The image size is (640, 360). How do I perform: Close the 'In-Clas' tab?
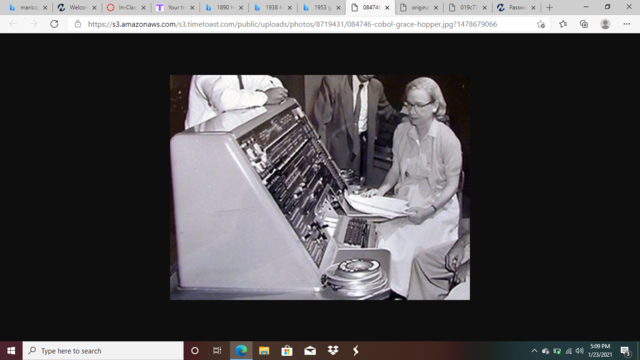point(143,8)
